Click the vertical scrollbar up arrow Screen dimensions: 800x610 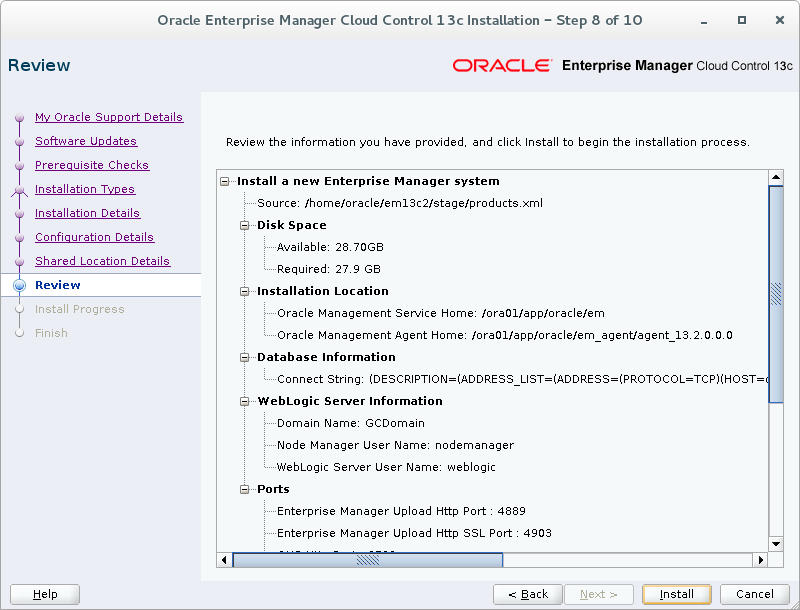point(776,177)
